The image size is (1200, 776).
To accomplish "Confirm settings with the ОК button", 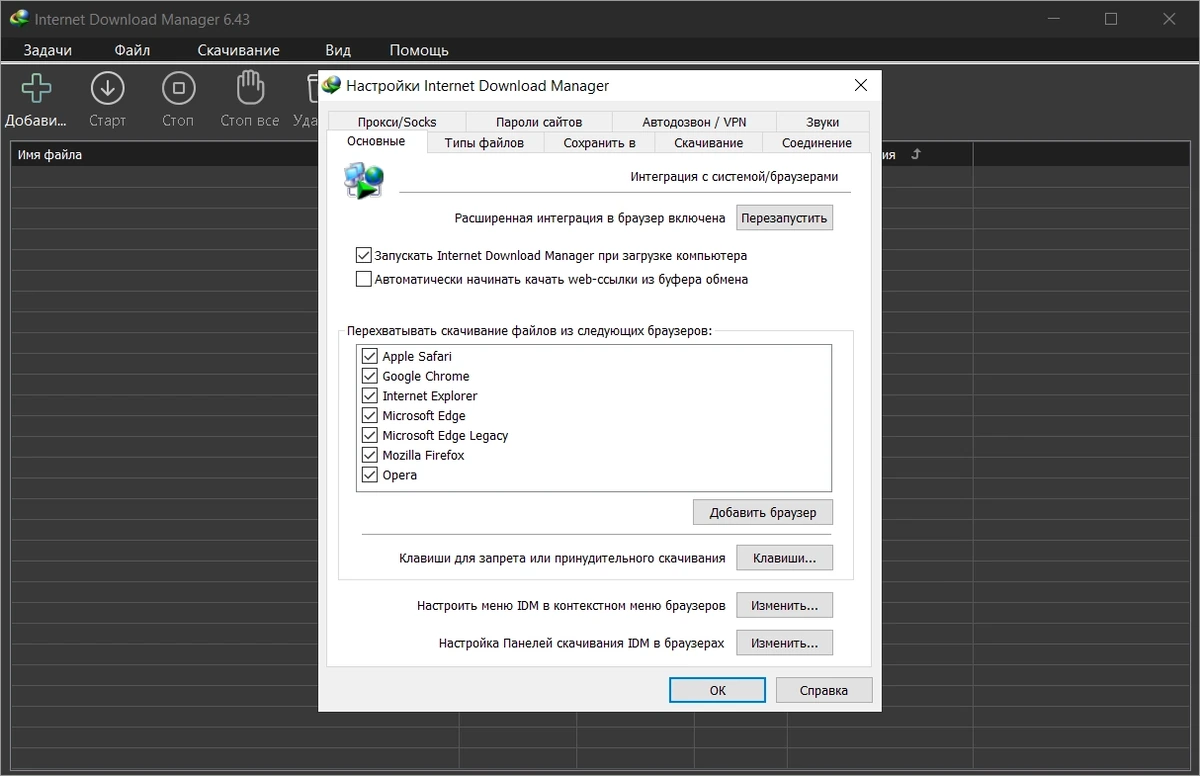I will click(718, 690).
